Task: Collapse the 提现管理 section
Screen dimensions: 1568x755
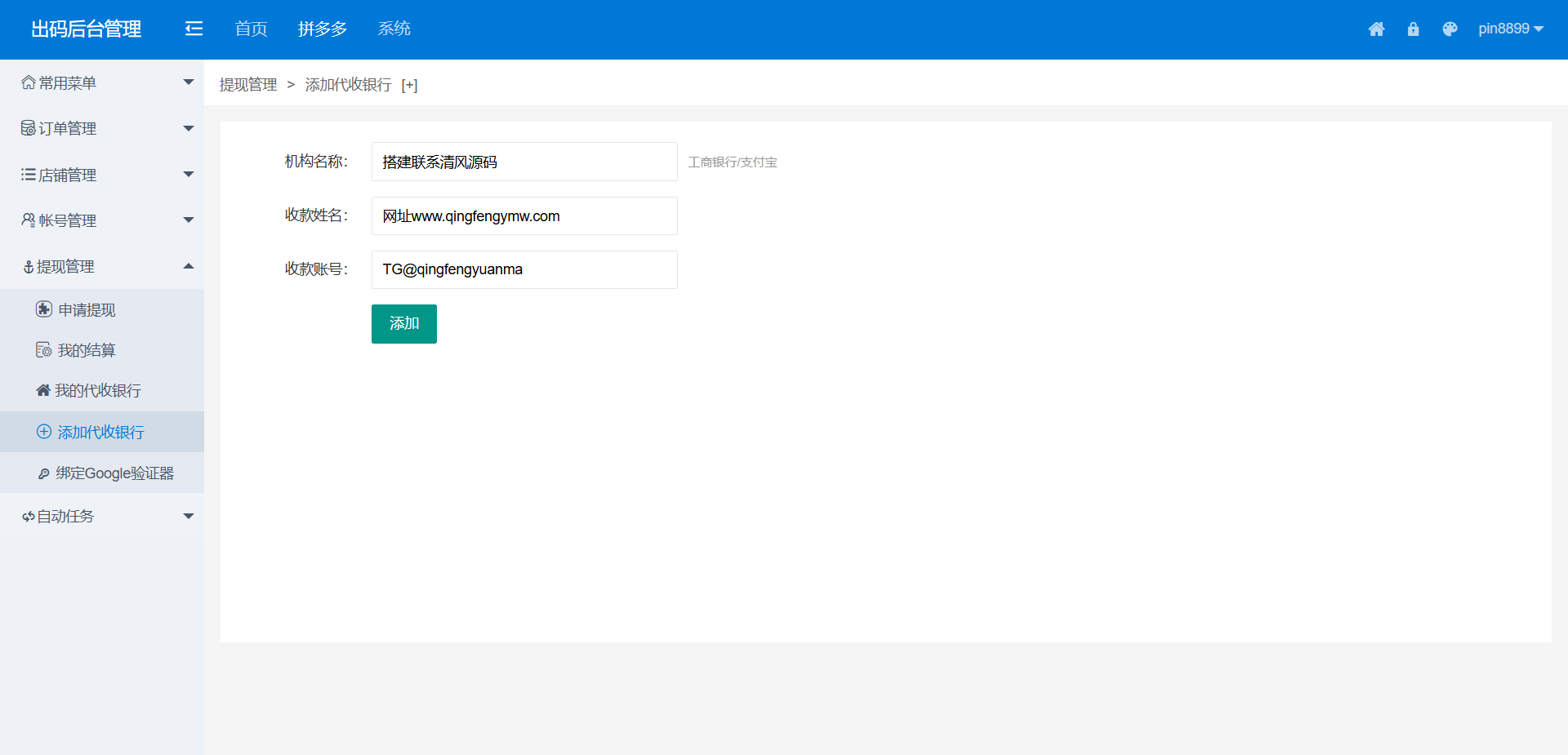Action: click(x=189, y=266)
